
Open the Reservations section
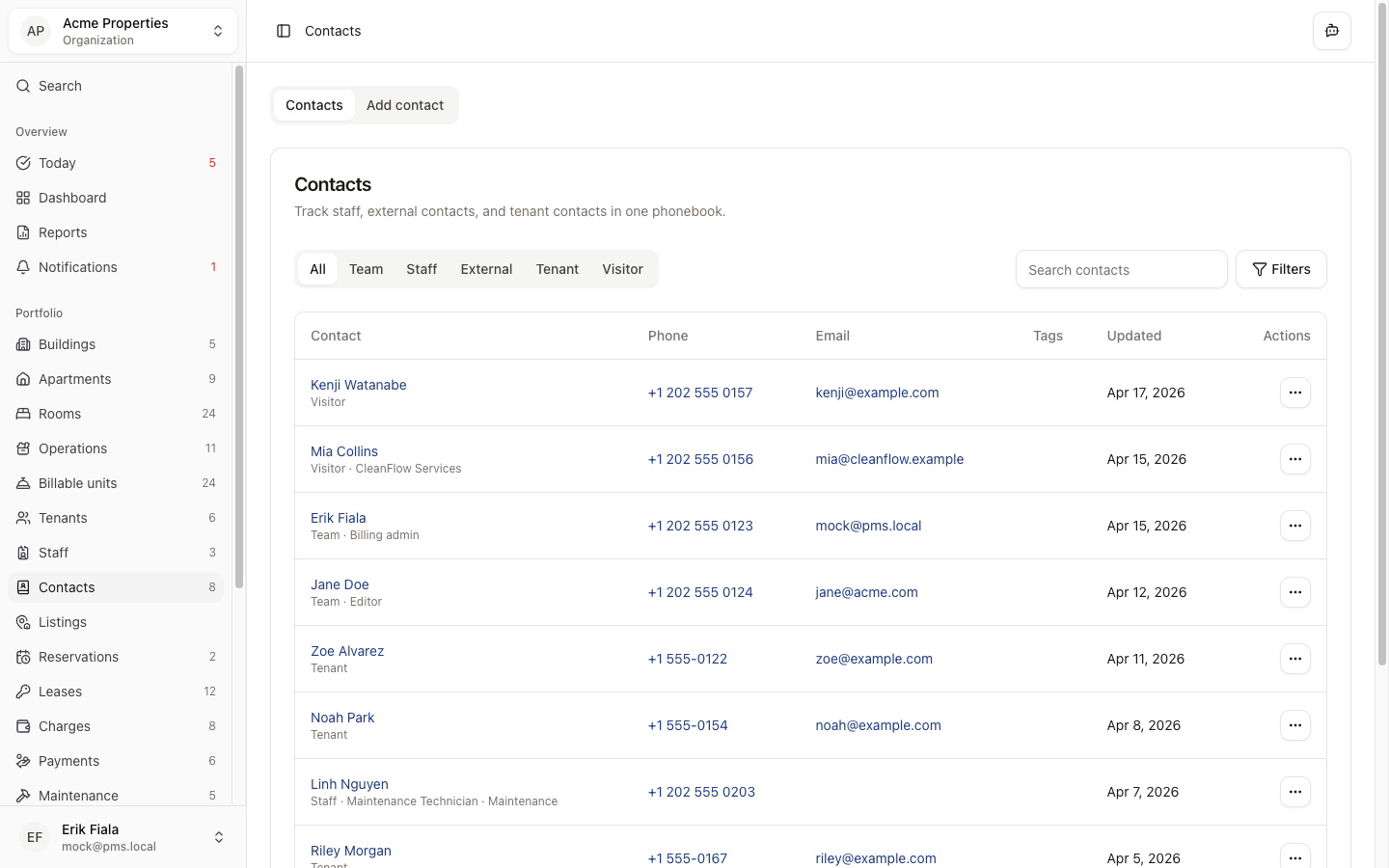(78, 656)
